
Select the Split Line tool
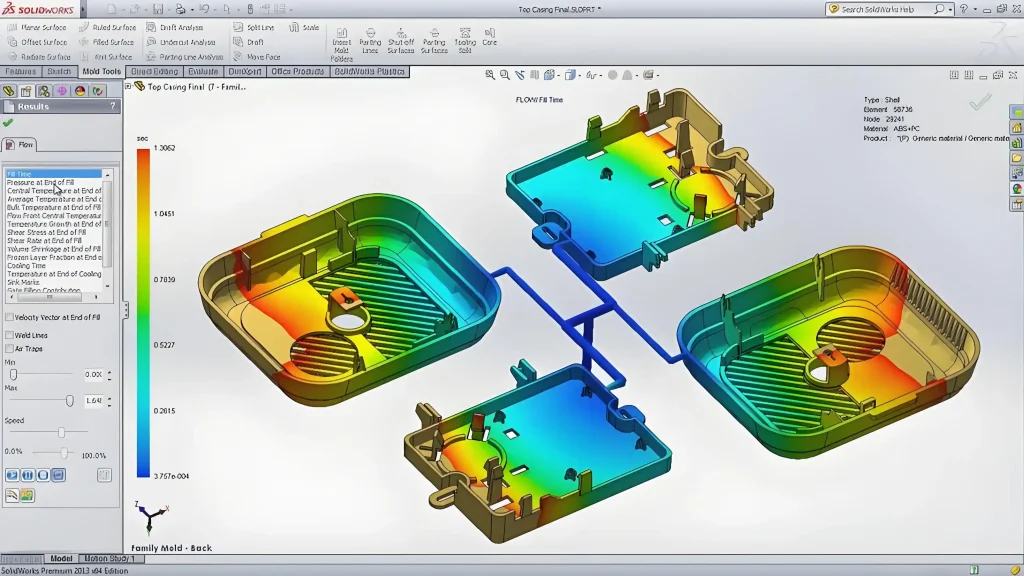click(254, 27)
